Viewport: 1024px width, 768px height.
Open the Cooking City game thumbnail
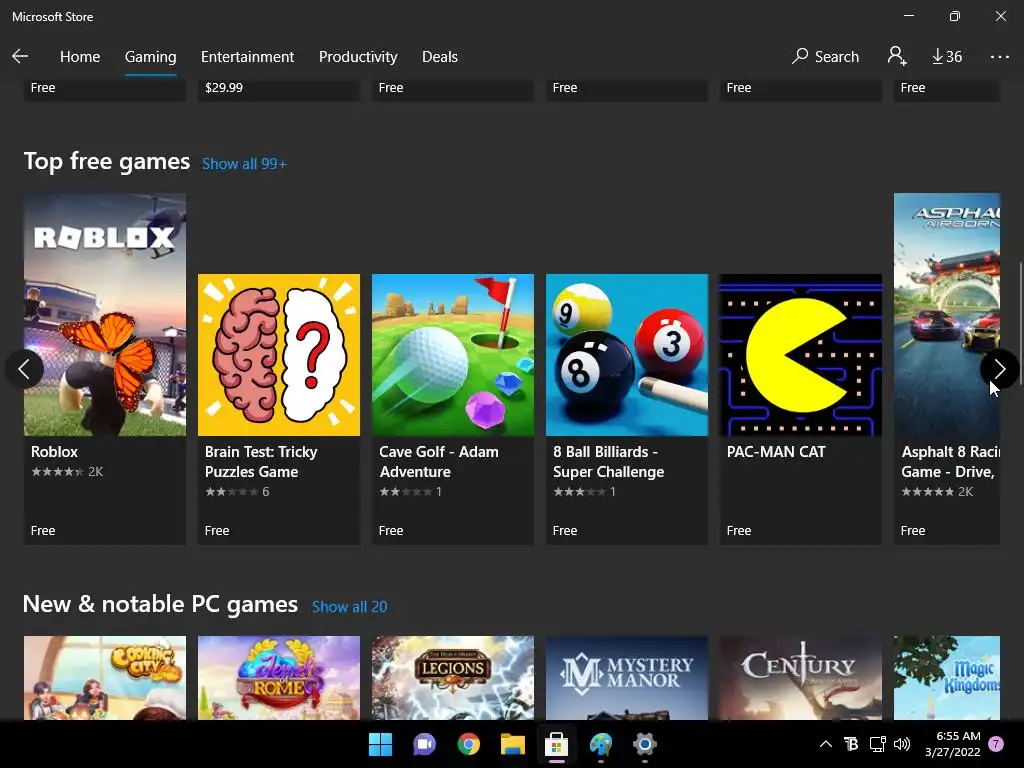[x=105, y=678]
